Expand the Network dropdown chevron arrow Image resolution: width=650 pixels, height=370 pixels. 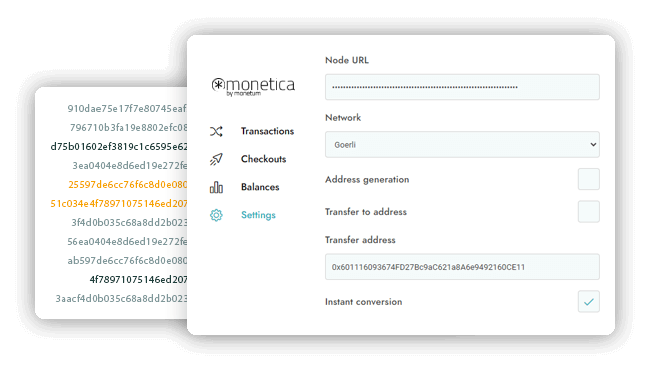pos(593,145)
